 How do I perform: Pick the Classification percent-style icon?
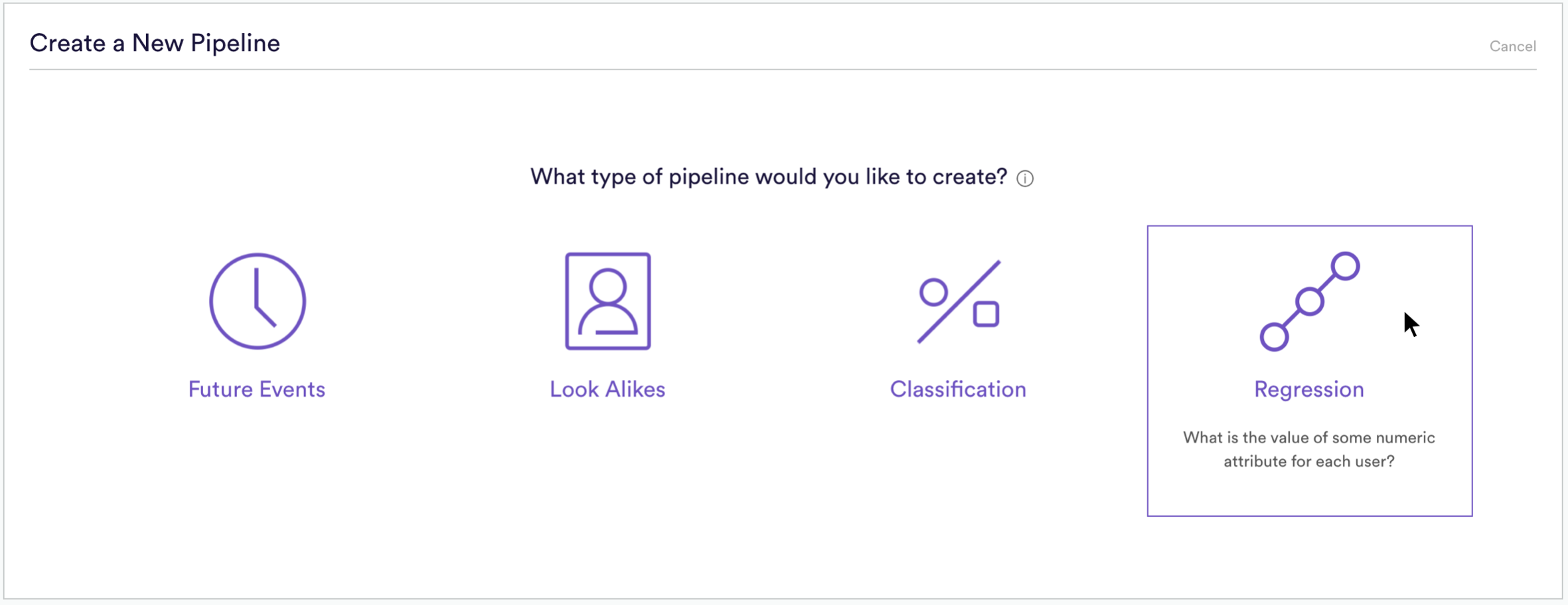(x=959, y=302)
